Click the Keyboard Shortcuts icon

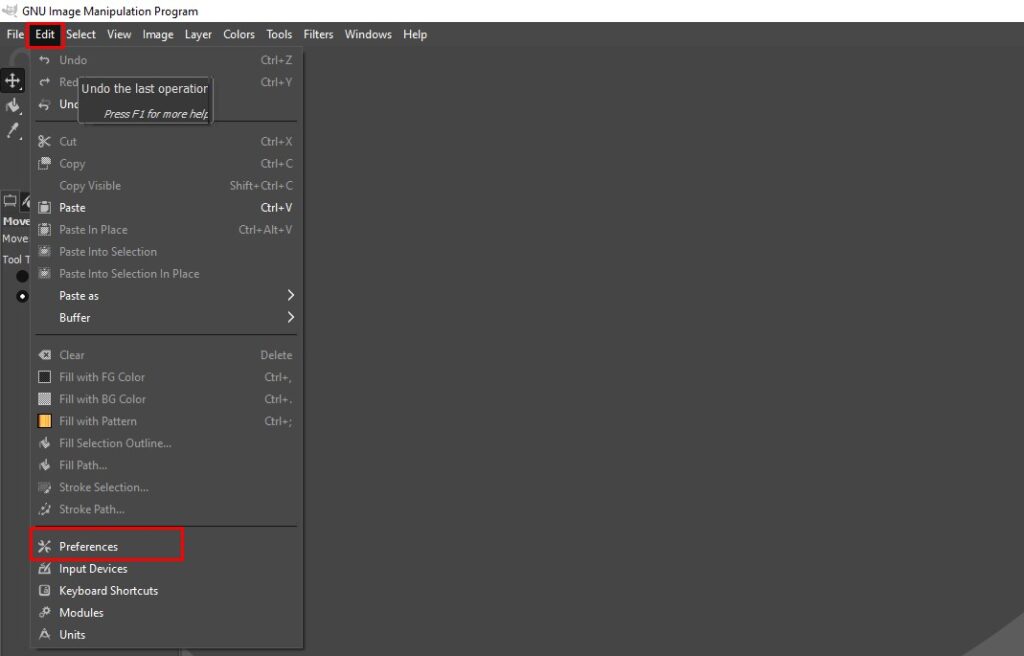tap(44, 591)
